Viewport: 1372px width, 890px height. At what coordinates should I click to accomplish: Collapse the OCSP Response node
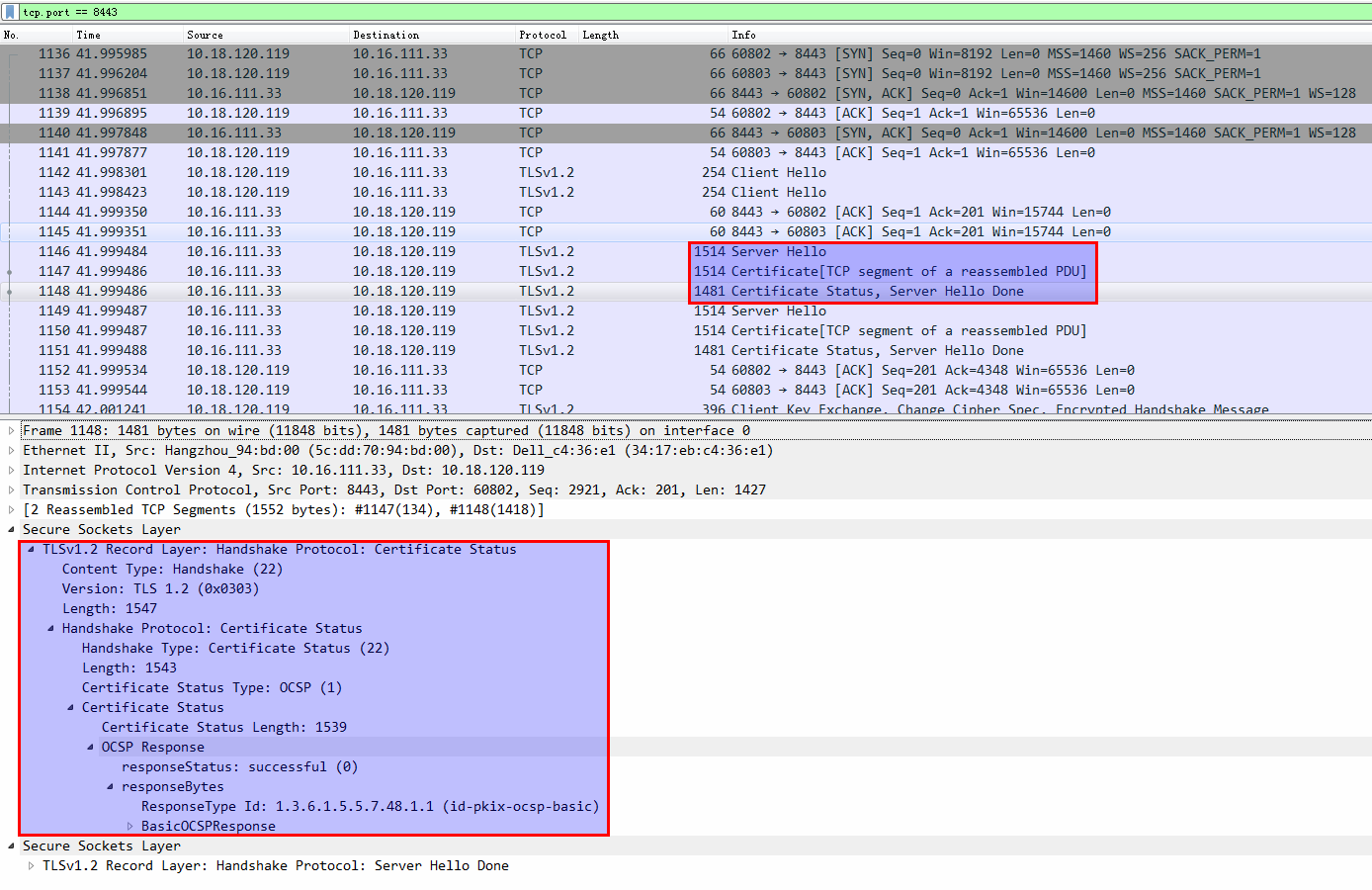point(90,747)
